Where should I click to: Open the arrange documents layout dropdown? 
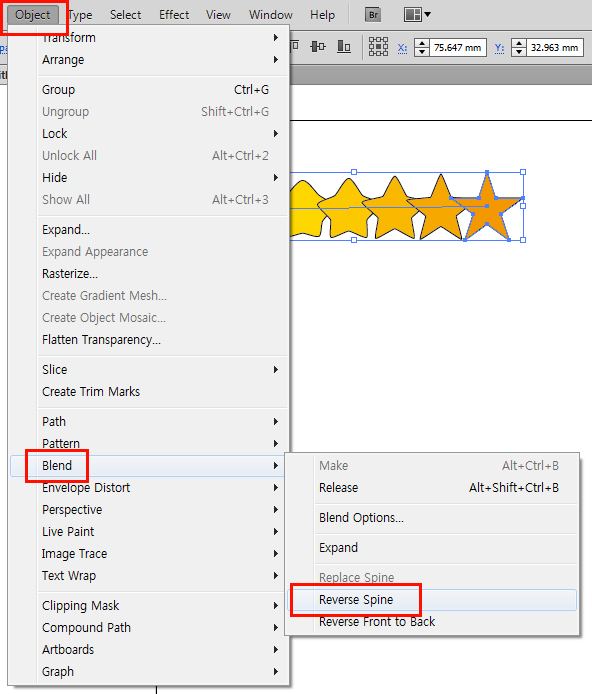(417, 15)
